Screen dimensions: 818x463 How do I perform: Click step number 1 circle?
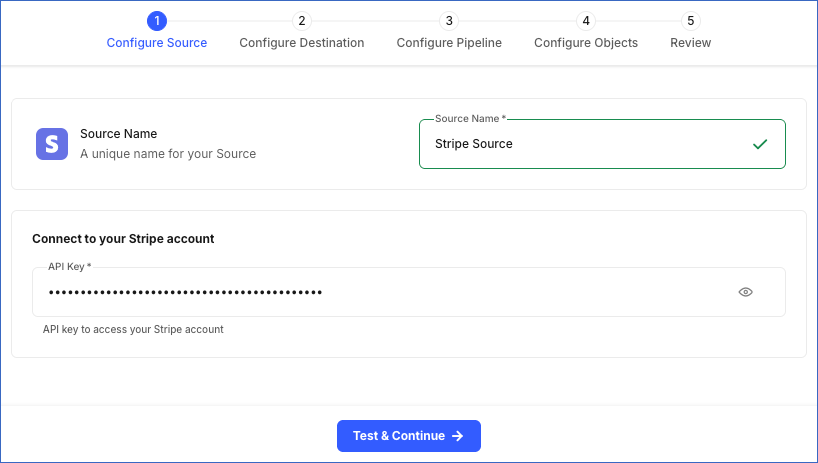157,21
